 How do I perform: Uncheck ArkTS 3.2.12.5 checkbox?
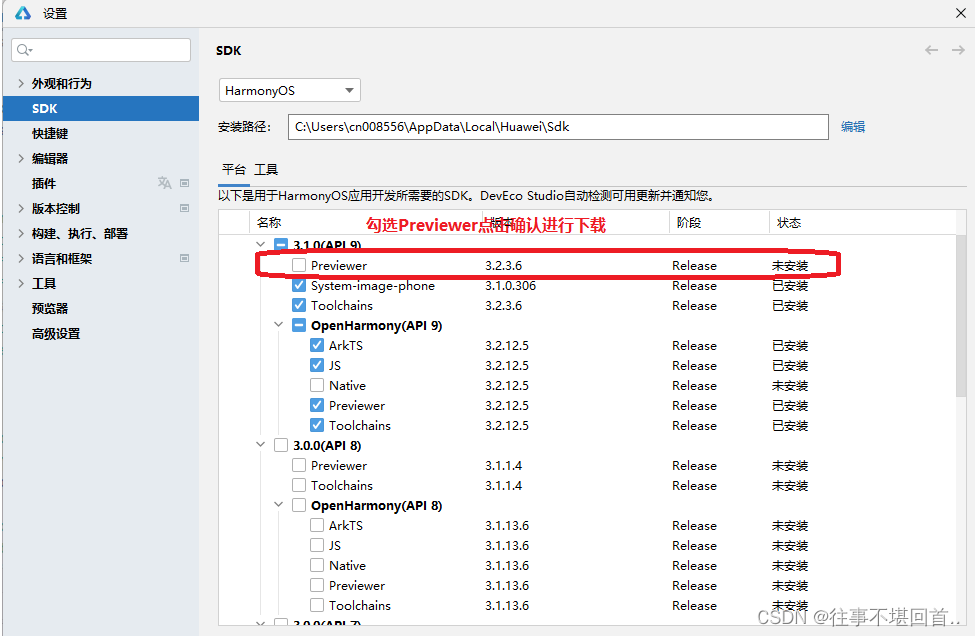click(x=317, y=345)
